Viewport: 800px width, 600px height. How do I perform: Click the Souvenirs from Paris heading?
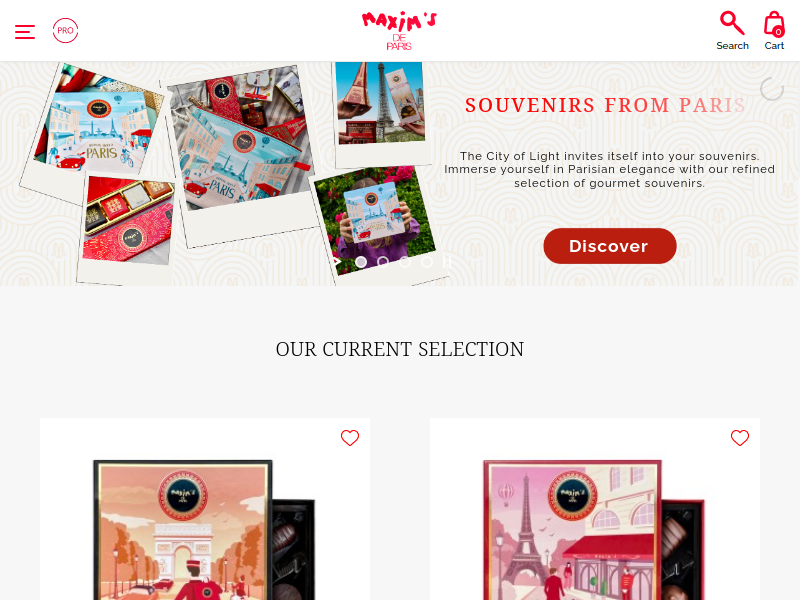(606, 105)
